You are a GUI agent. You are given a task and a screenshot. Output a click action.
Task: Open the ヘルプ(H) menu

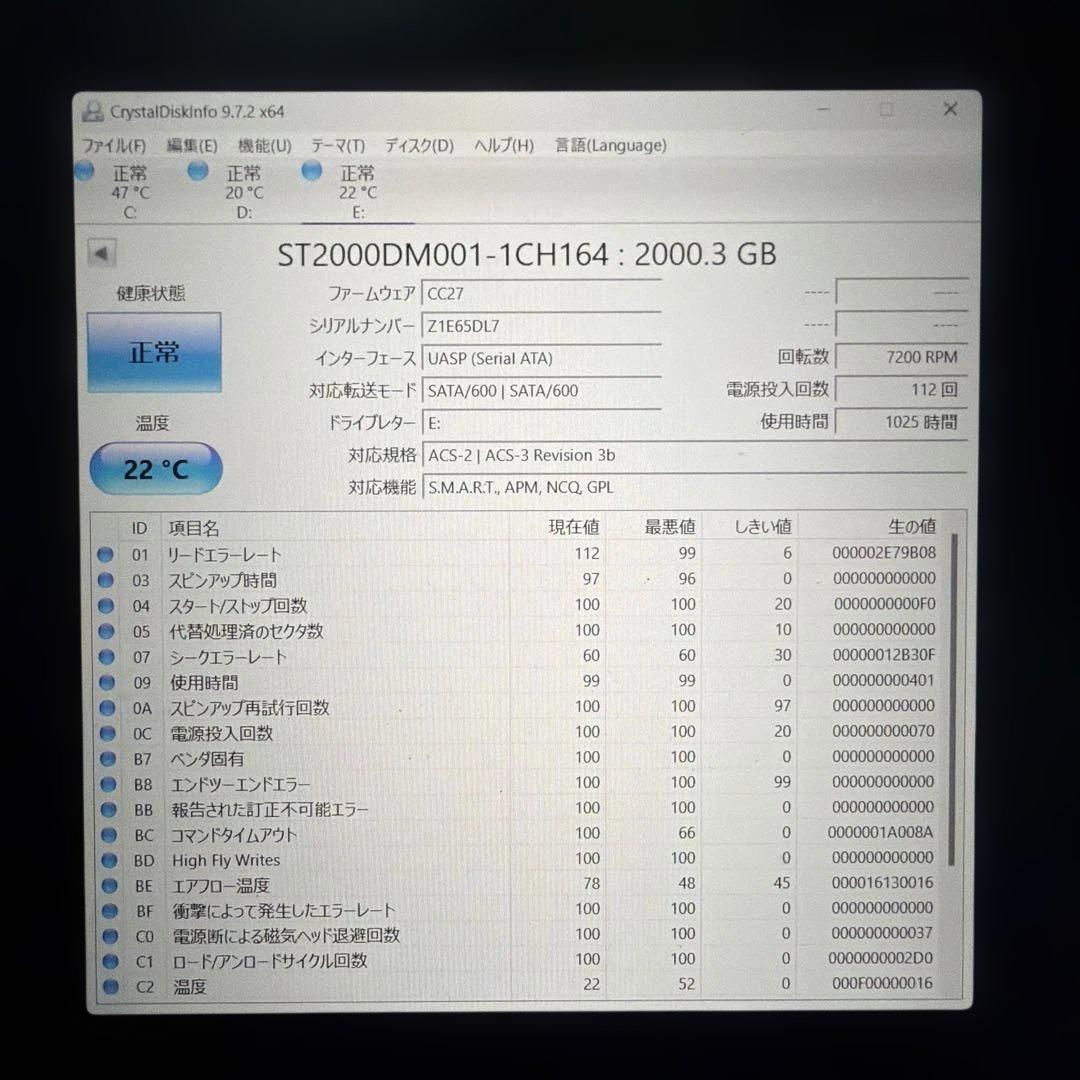(x=504, y=146)
